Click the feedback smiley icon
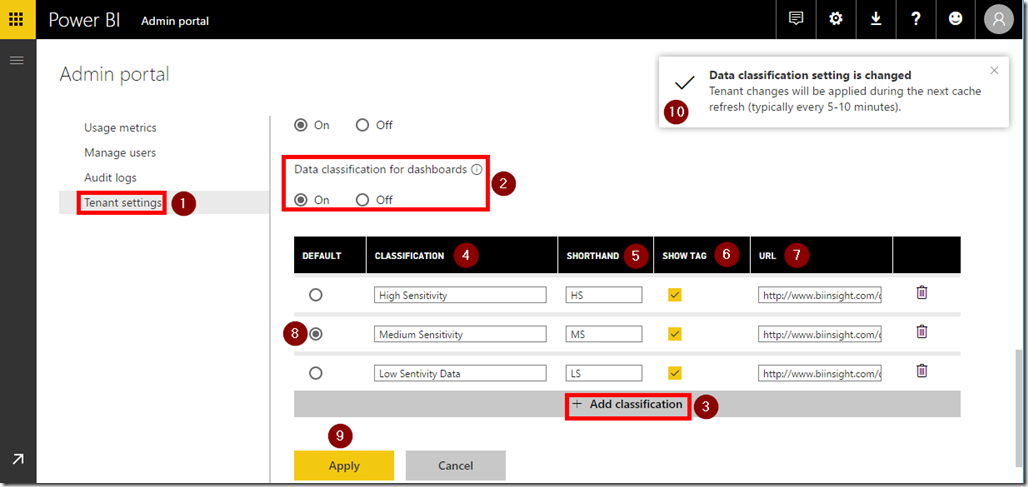 (956, 19)
